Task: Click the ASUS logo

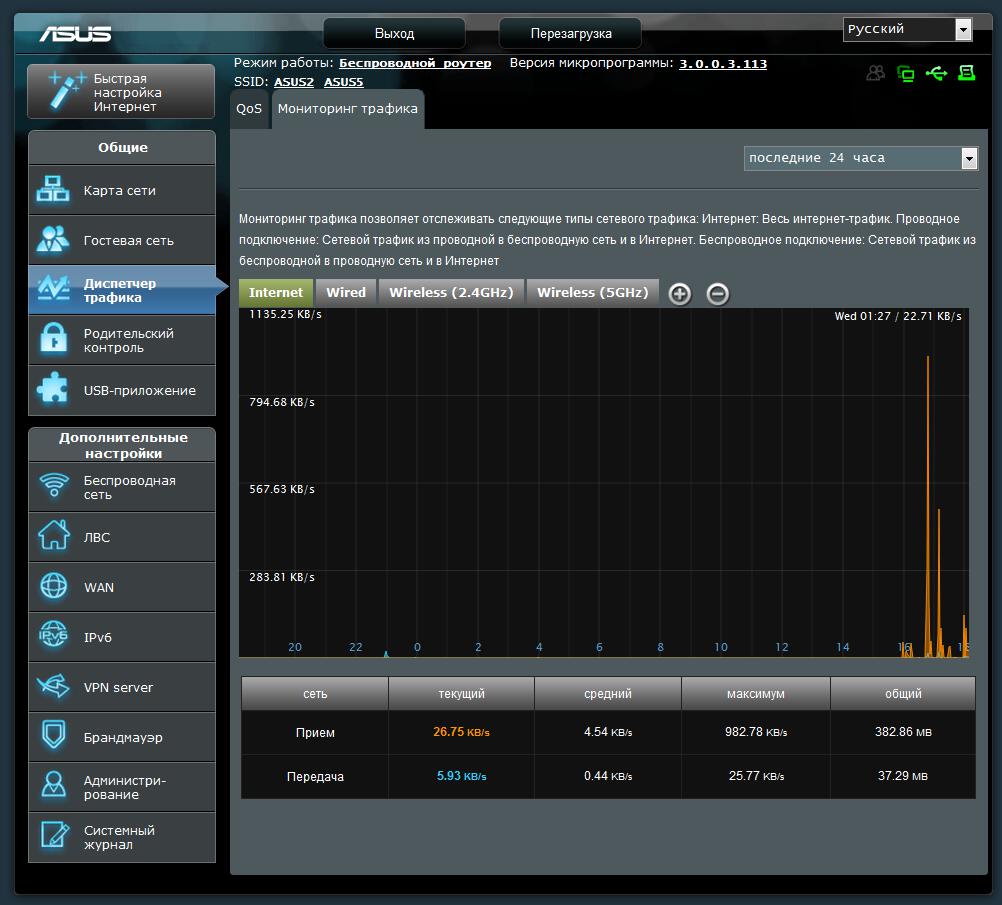Action: coord(75,33)
